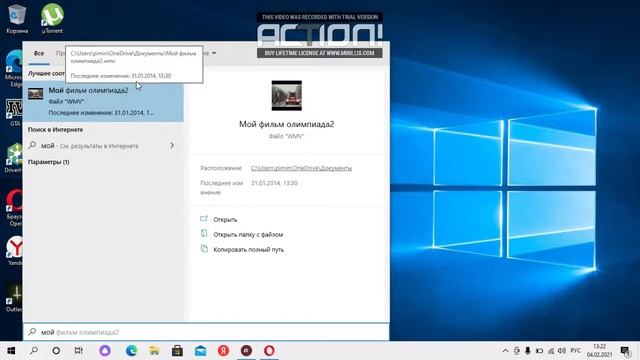Select Мой фильм олимпиада2 best match result

[104, 101]
